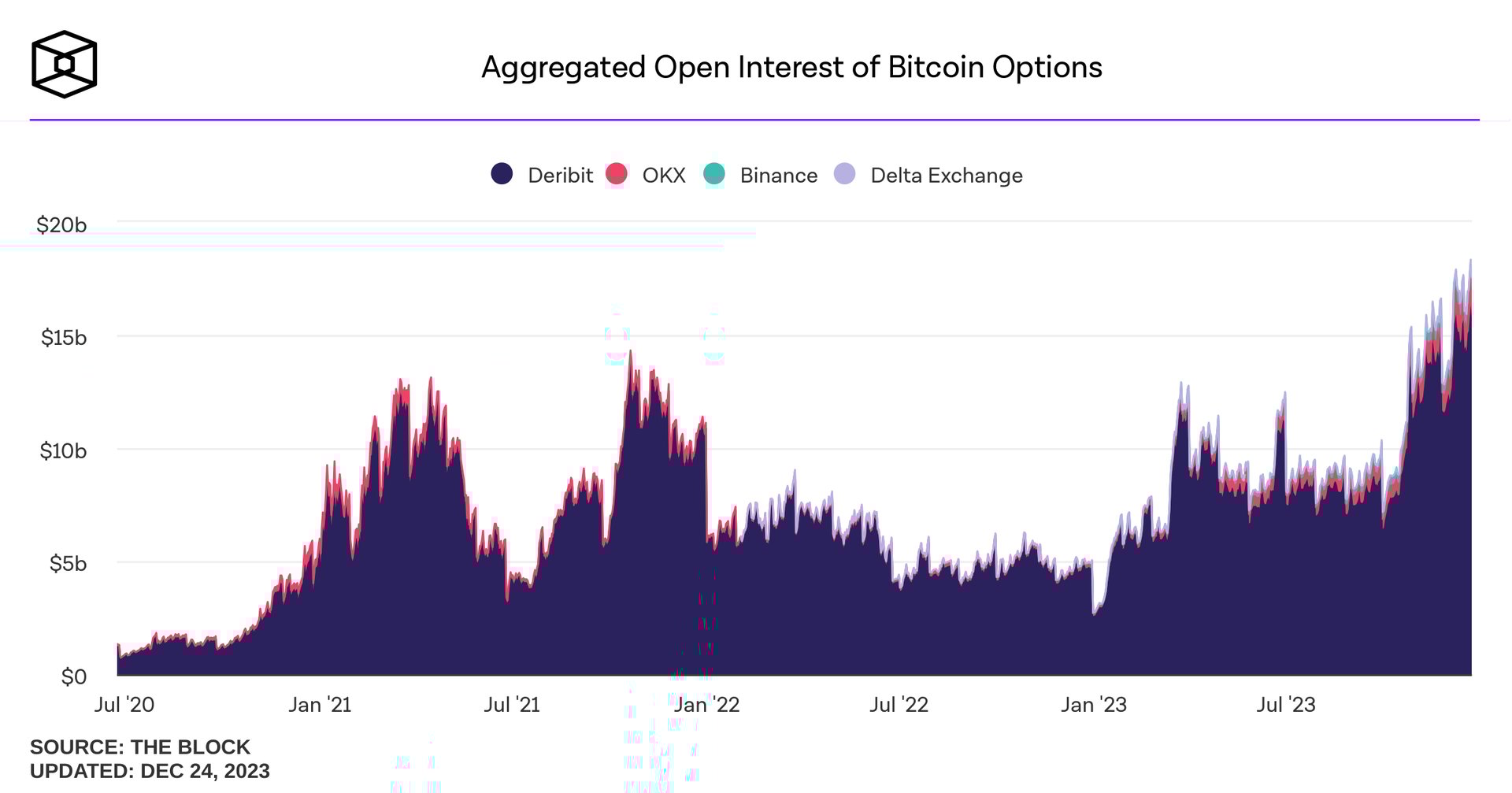Toggle the Deribit legend color dot
Viewport: 1512px width, 793px height.
coord(502,174)
